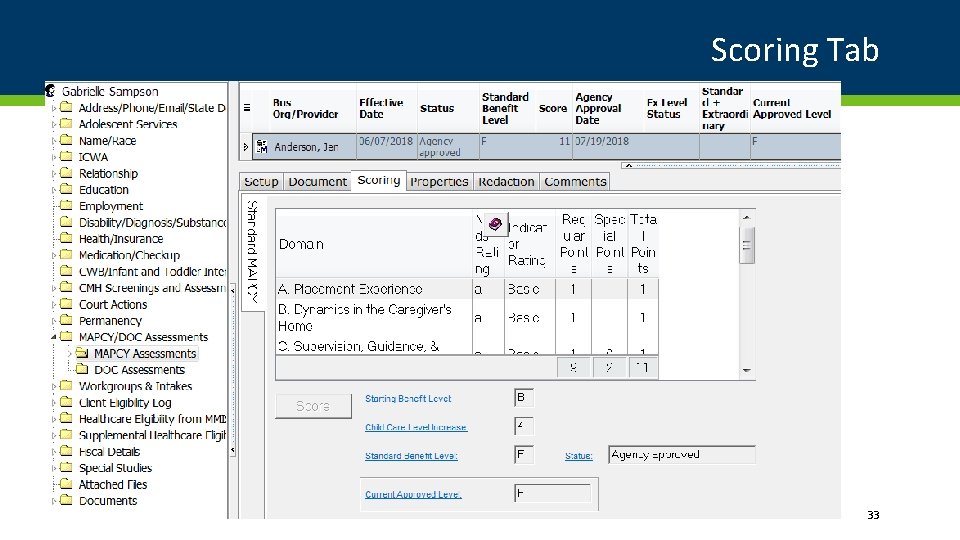Click the purple book help icon in grid header
The width and height of the screenshot is (960, 540).
pyautogui.click(x=495, y=224)
